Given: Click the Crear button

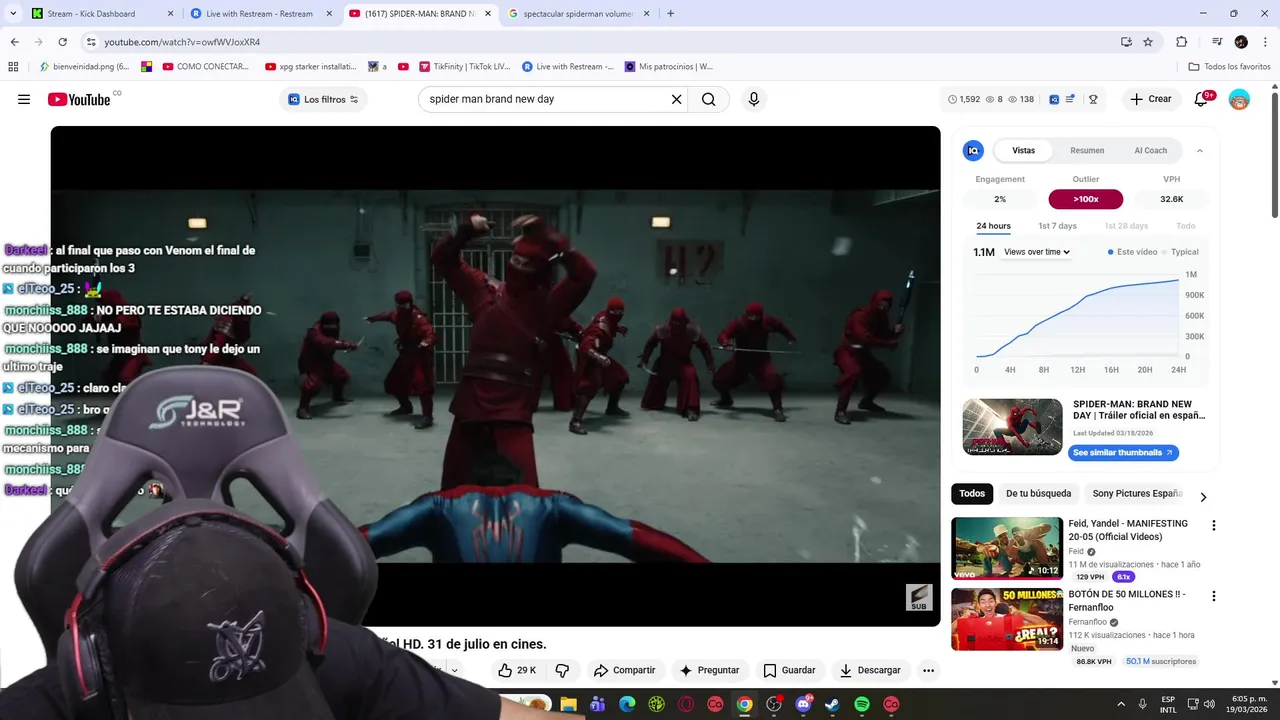Looking at the screenshot, I should 1150,99.
